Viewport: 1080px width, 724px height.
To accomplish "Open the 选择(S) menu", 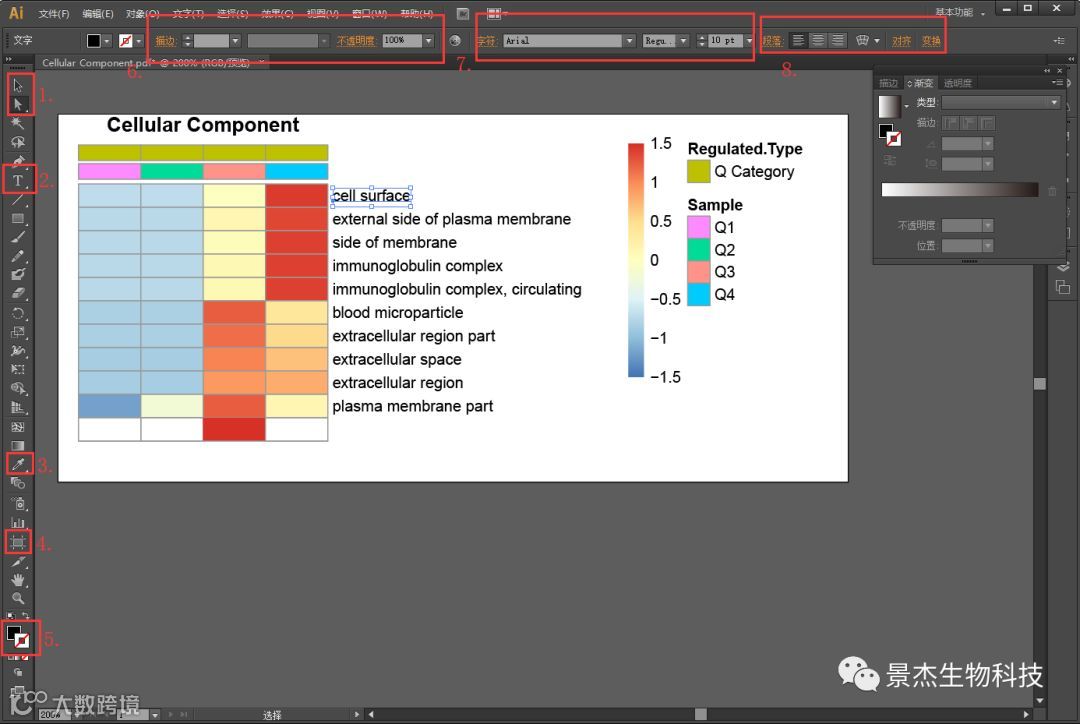I will 233,13.
